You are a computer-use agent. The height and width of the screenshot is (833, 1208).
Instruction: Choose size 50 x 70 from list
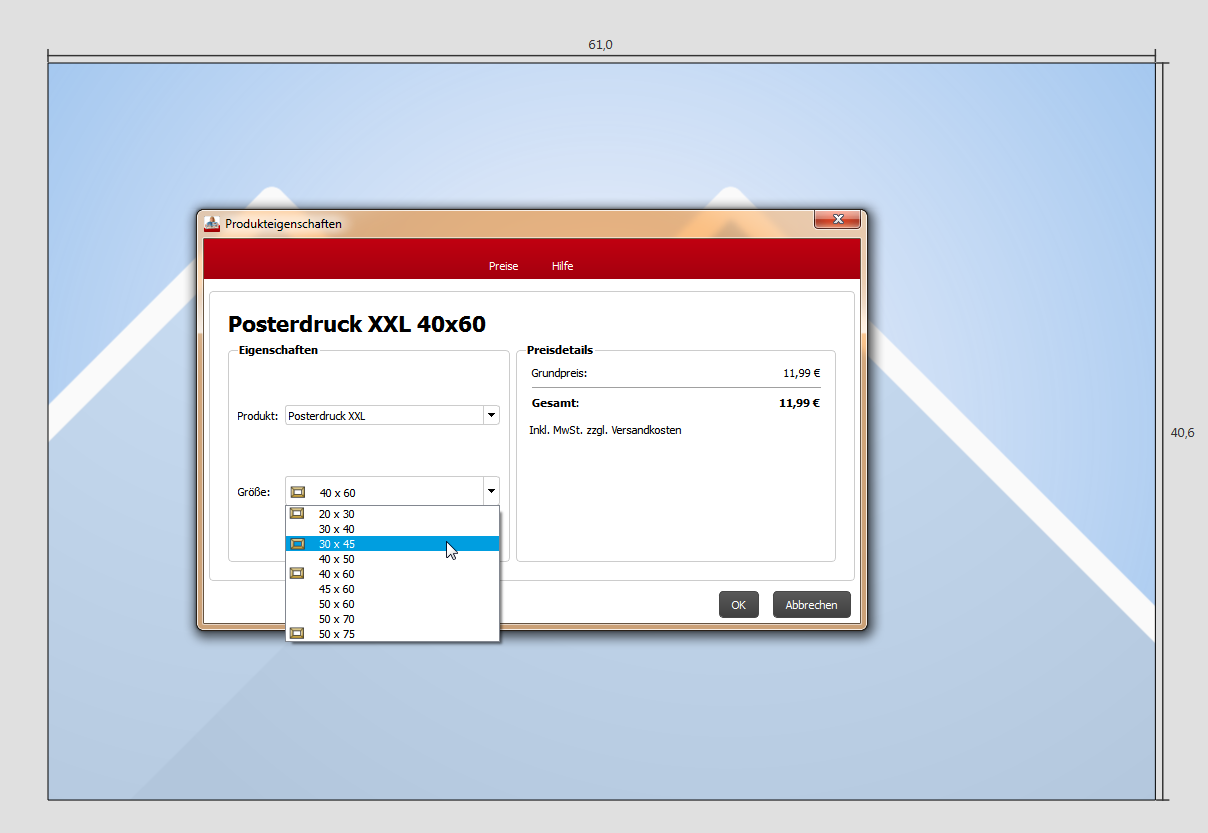(392, 619)
